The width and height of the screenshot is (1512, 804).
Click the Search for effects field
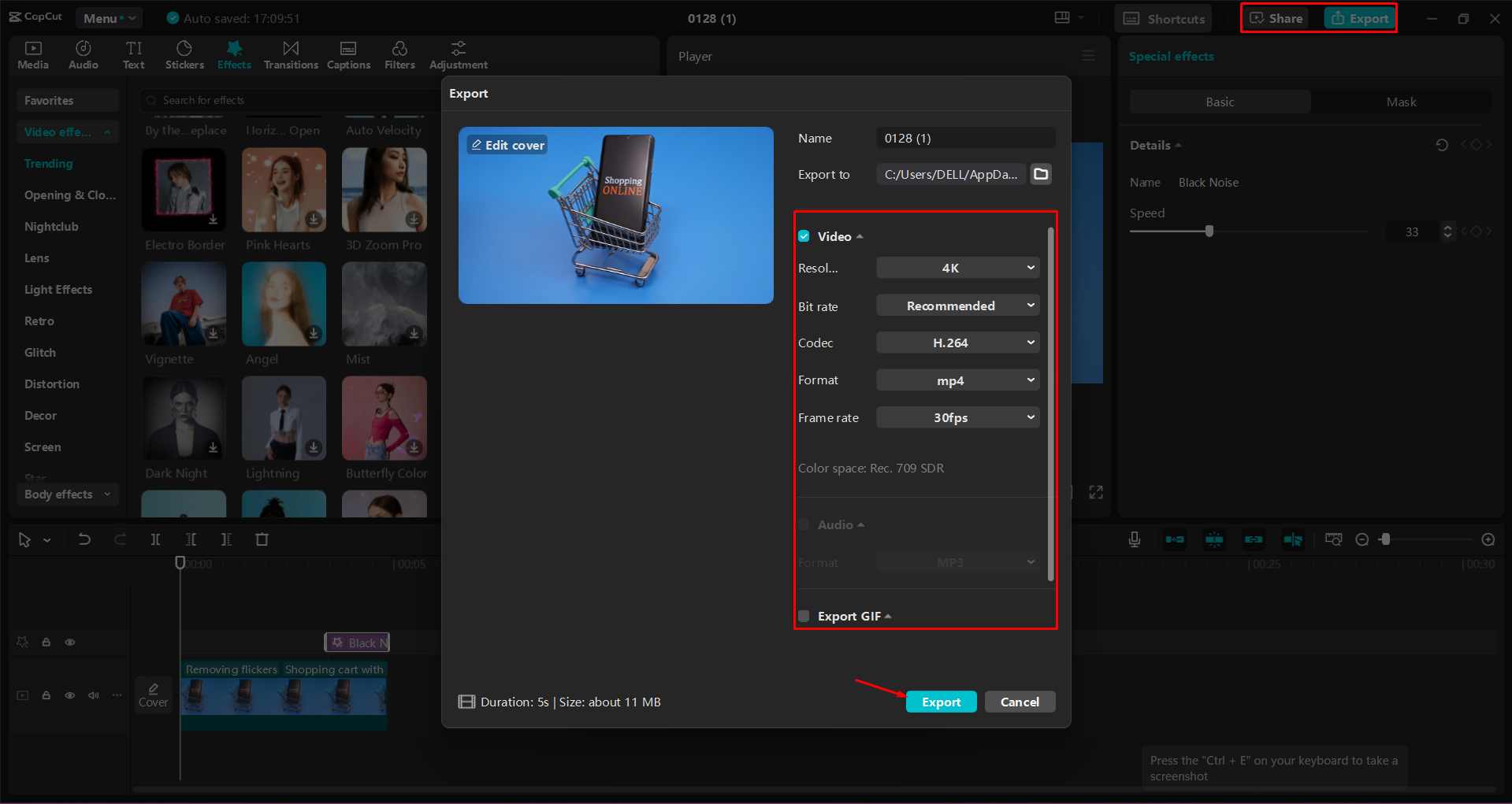[292, 100]
